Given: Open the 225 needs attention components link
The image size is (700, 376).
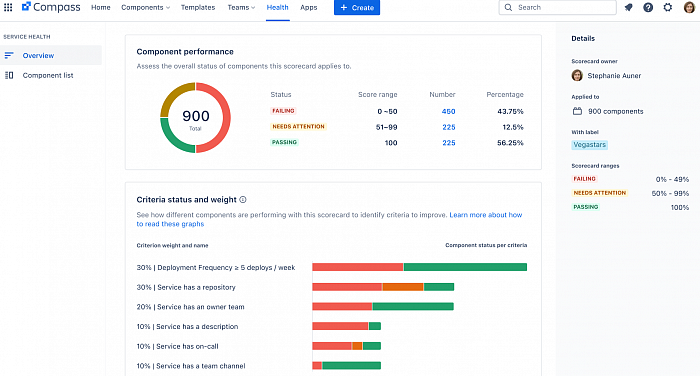Looking at the screenshot, I should (449, 127).
